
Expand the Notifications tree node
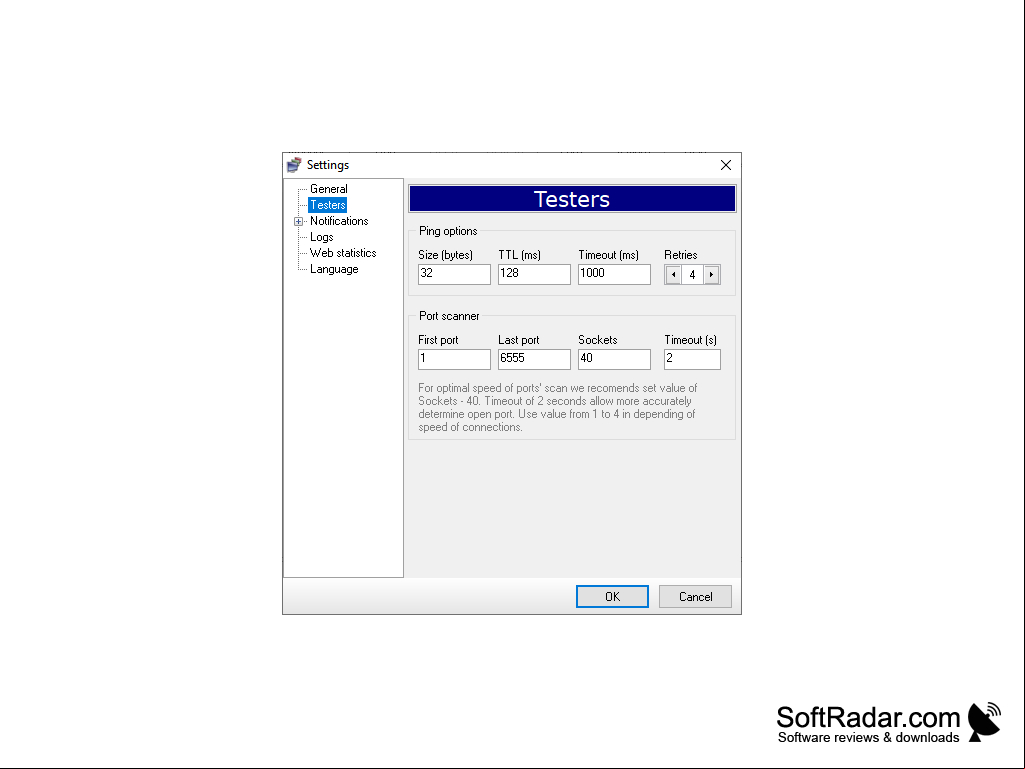(299, 222)
